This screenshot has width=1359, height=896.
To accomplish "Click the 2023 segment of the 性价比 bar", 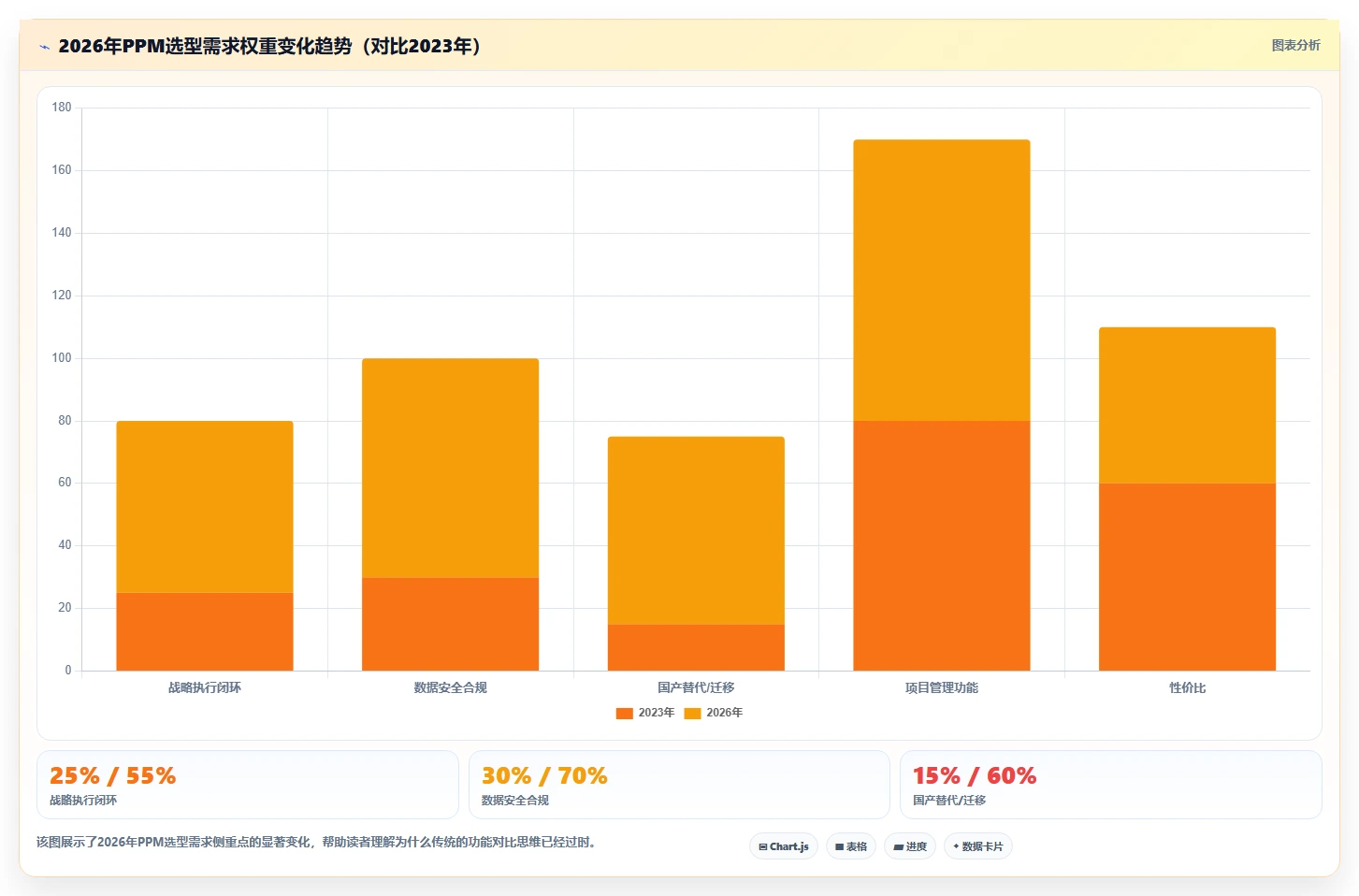I will tap(1187, 577).
